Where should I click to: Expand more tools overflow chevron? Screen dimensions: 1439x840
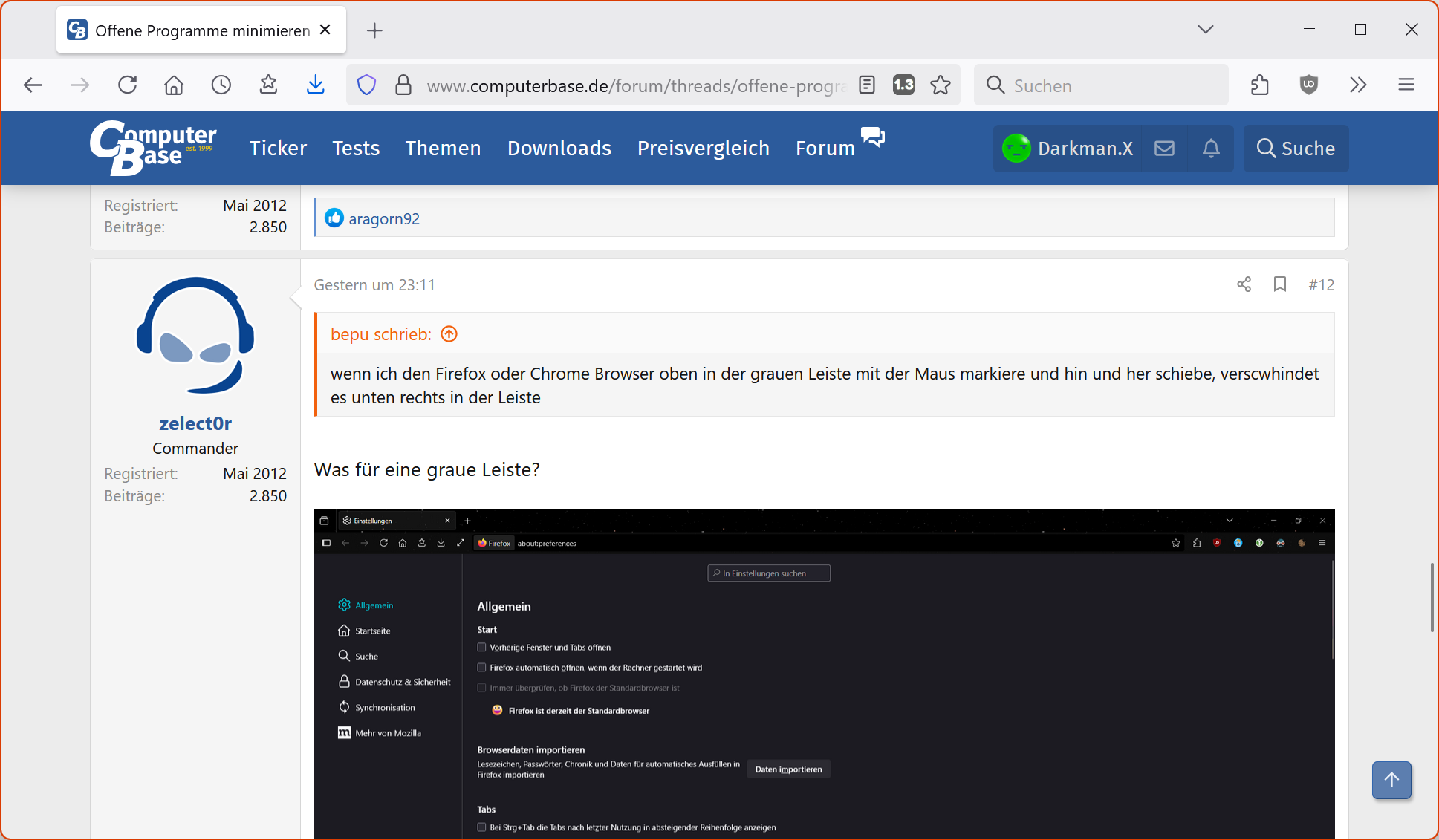click(x=1358, y=85)
